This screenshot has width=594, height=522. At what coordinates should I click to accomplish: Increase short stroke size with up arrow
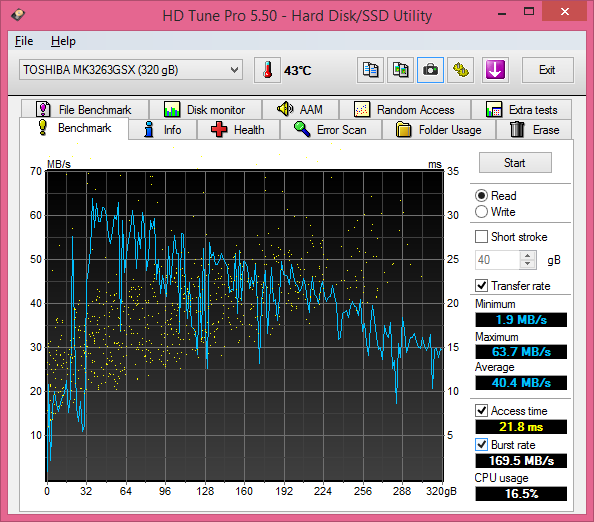(x=528, y=255)
